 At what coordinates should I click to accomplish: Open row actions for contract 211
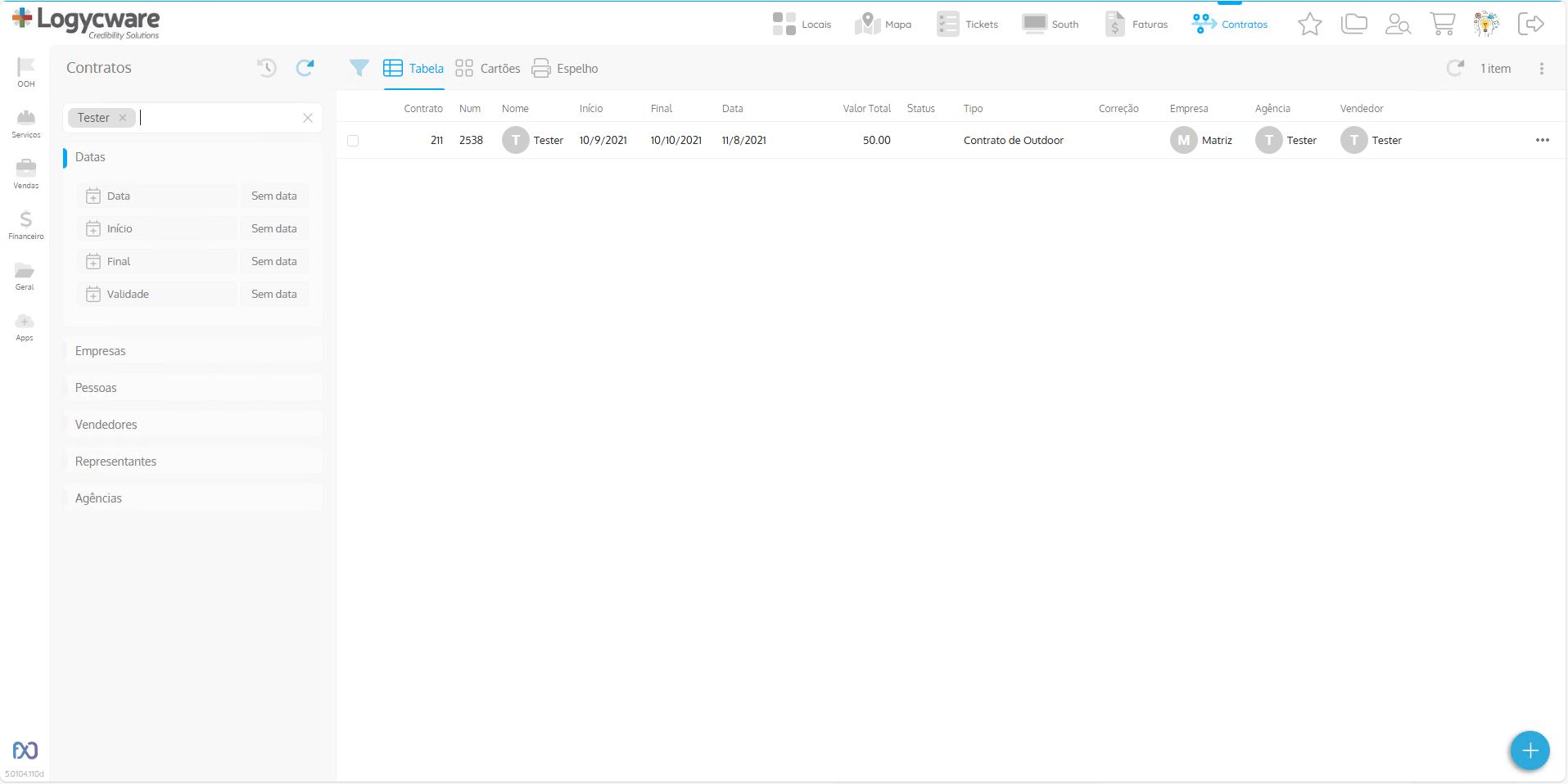pos(1543,140)
